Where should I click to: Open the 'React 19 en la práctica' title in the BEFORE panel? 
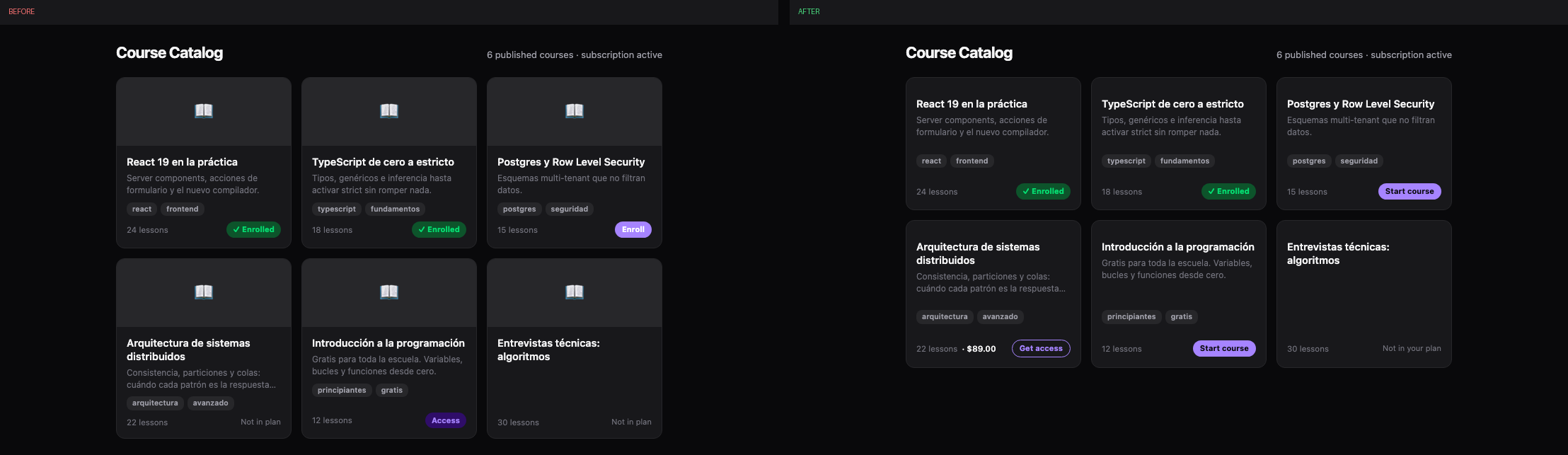(x=182, y=162)
